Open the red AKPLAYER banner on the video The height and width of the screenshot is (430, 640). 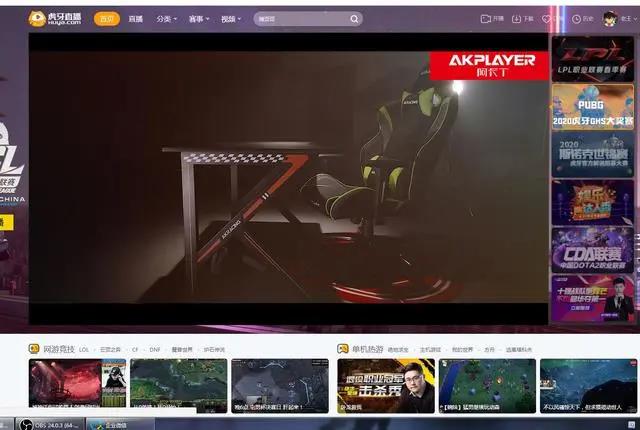pyautogui.click(x=489, y=65)
